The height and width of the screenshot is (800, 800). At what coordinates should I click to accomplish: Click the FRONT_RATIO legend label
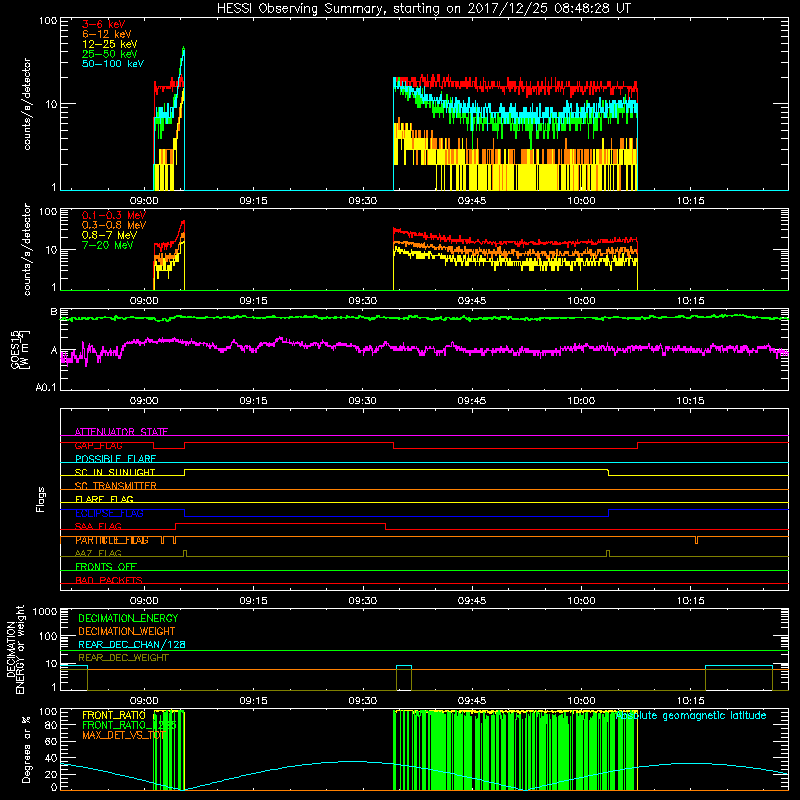[x=114, y=715]
